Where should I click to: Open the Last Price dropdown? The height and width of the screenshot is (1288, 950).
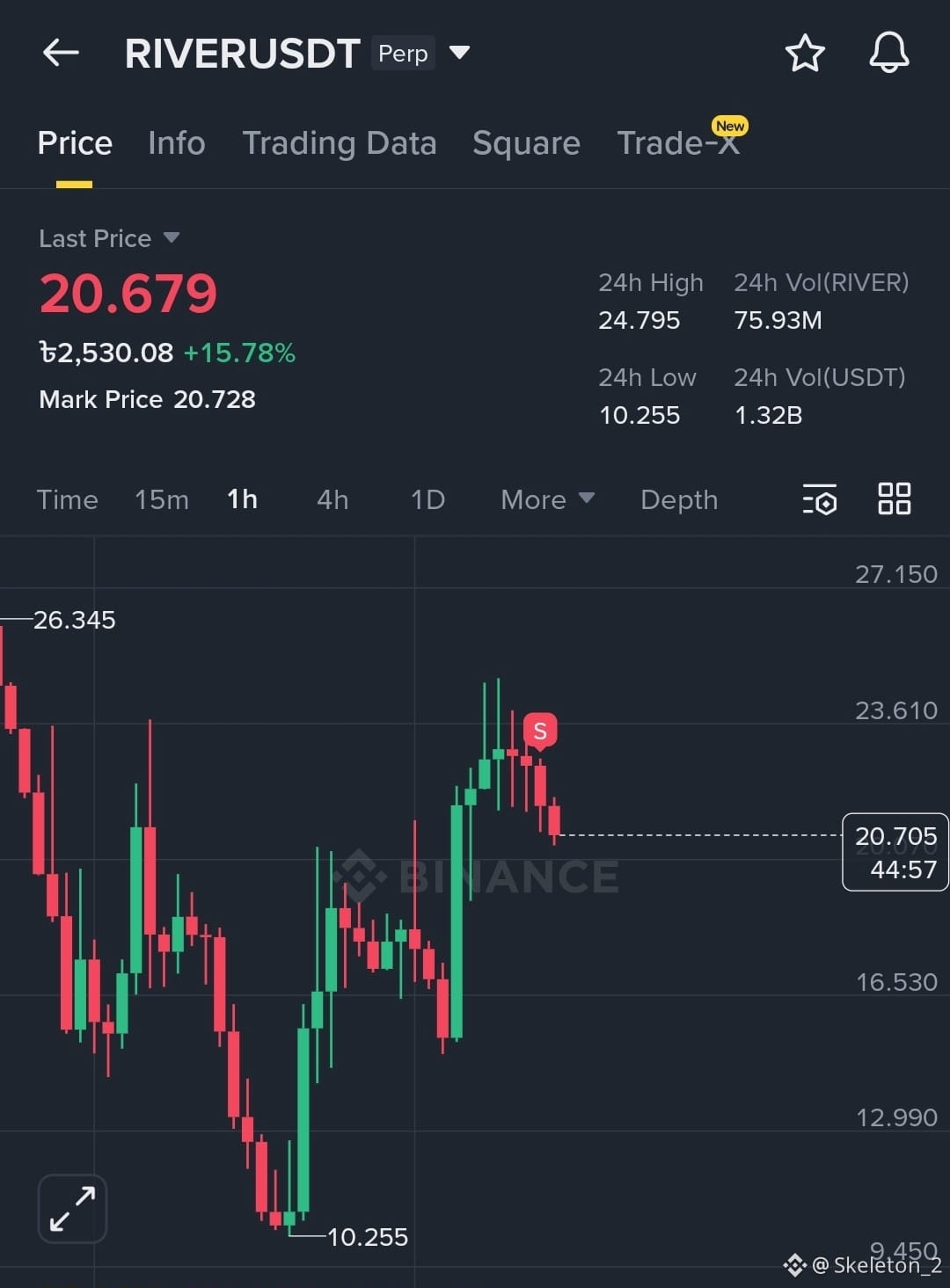tap(109, 238)
